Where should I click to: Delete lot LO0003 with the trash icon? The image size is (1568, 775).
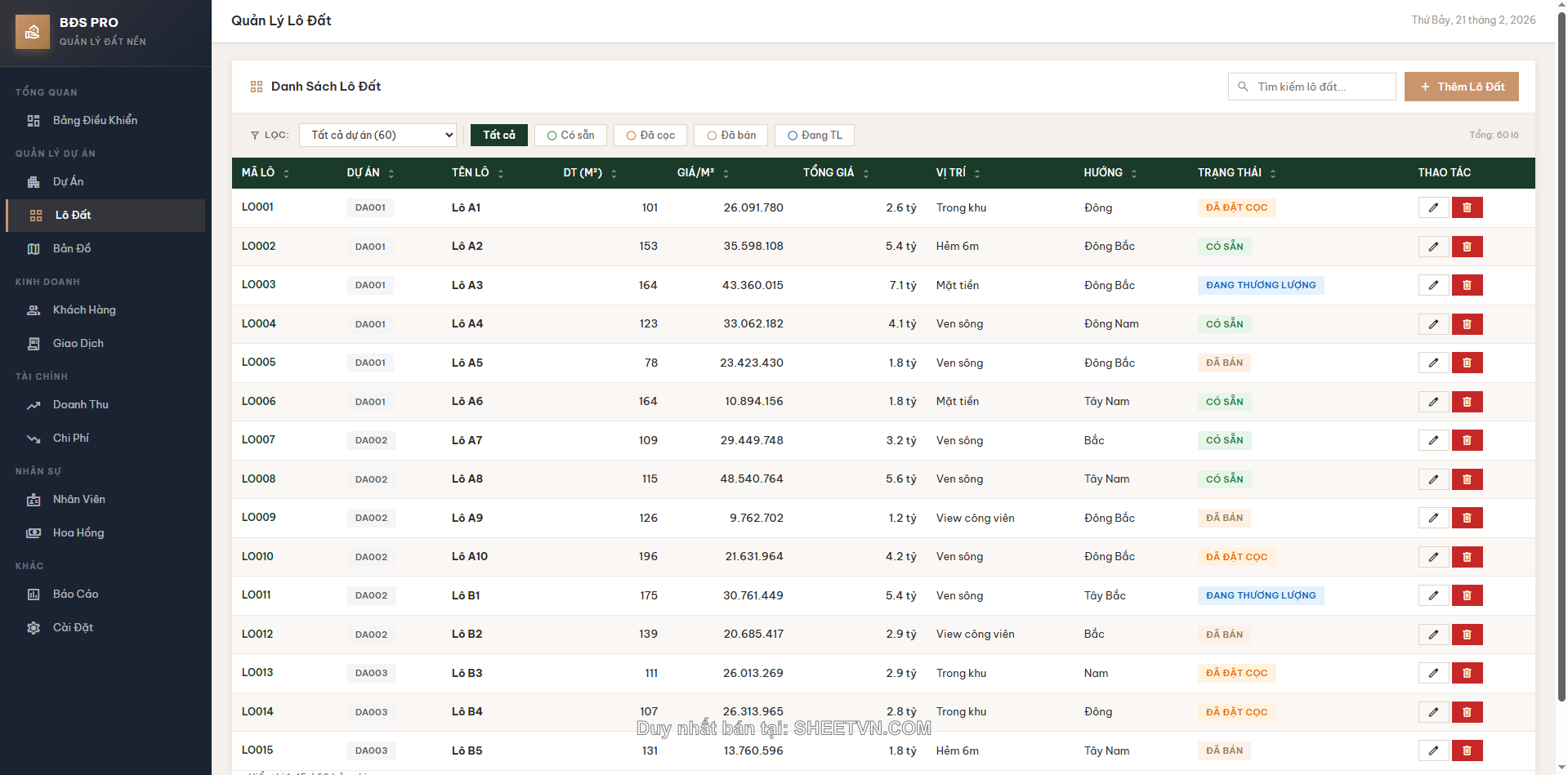pos(1467,285)
